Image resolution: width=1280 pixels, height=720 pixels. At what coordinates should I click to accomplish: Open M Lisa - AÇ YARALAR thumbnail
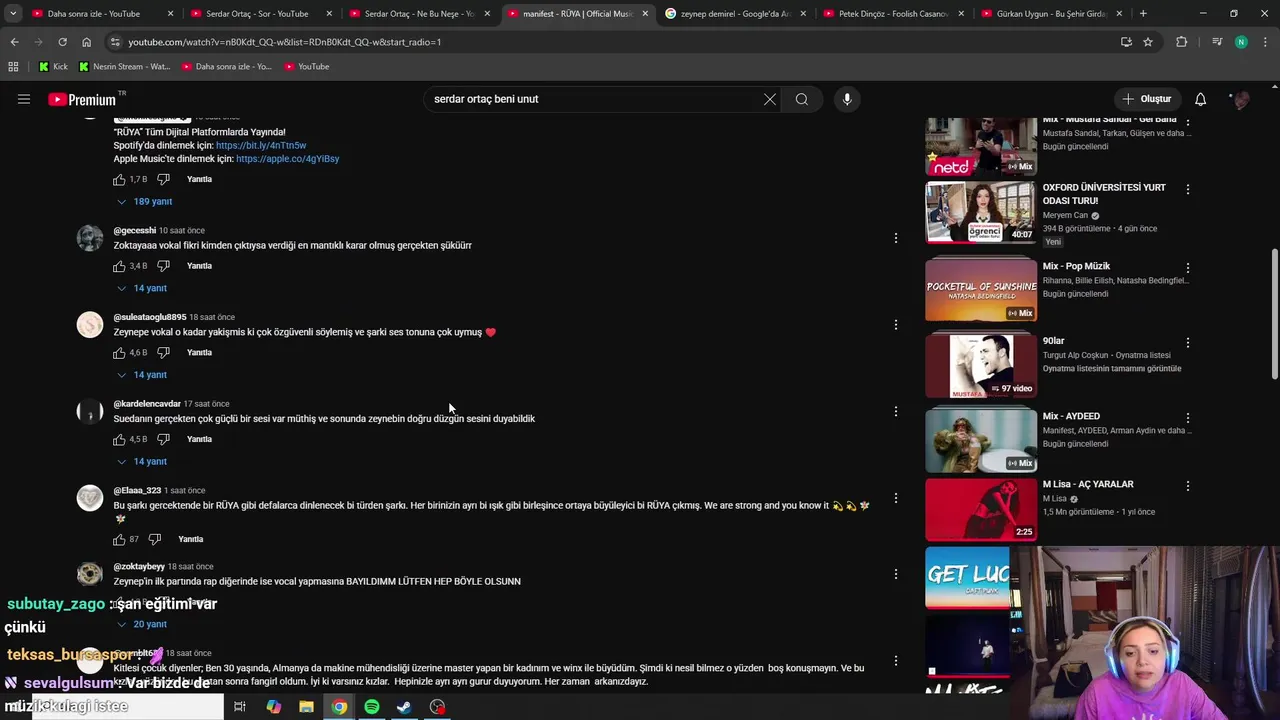[x=981, y=509]
